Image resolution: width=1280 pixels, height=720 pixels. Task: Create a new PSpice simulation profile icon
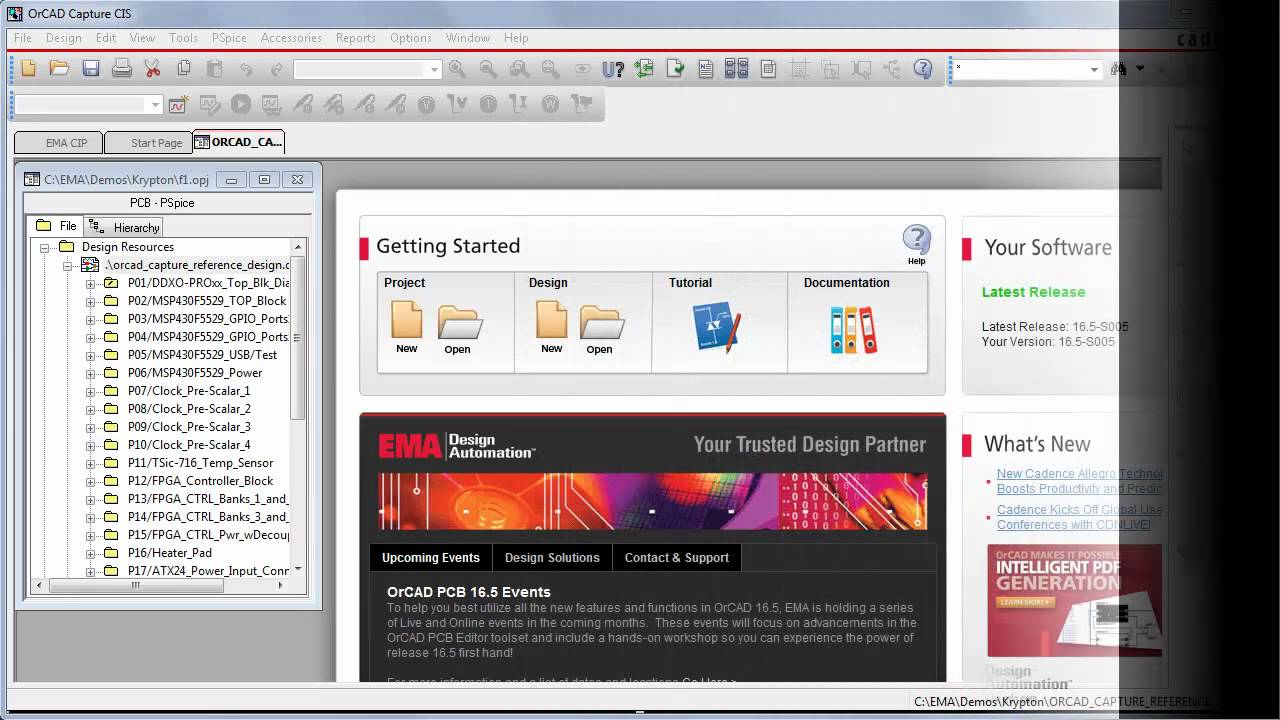[178, 104]
